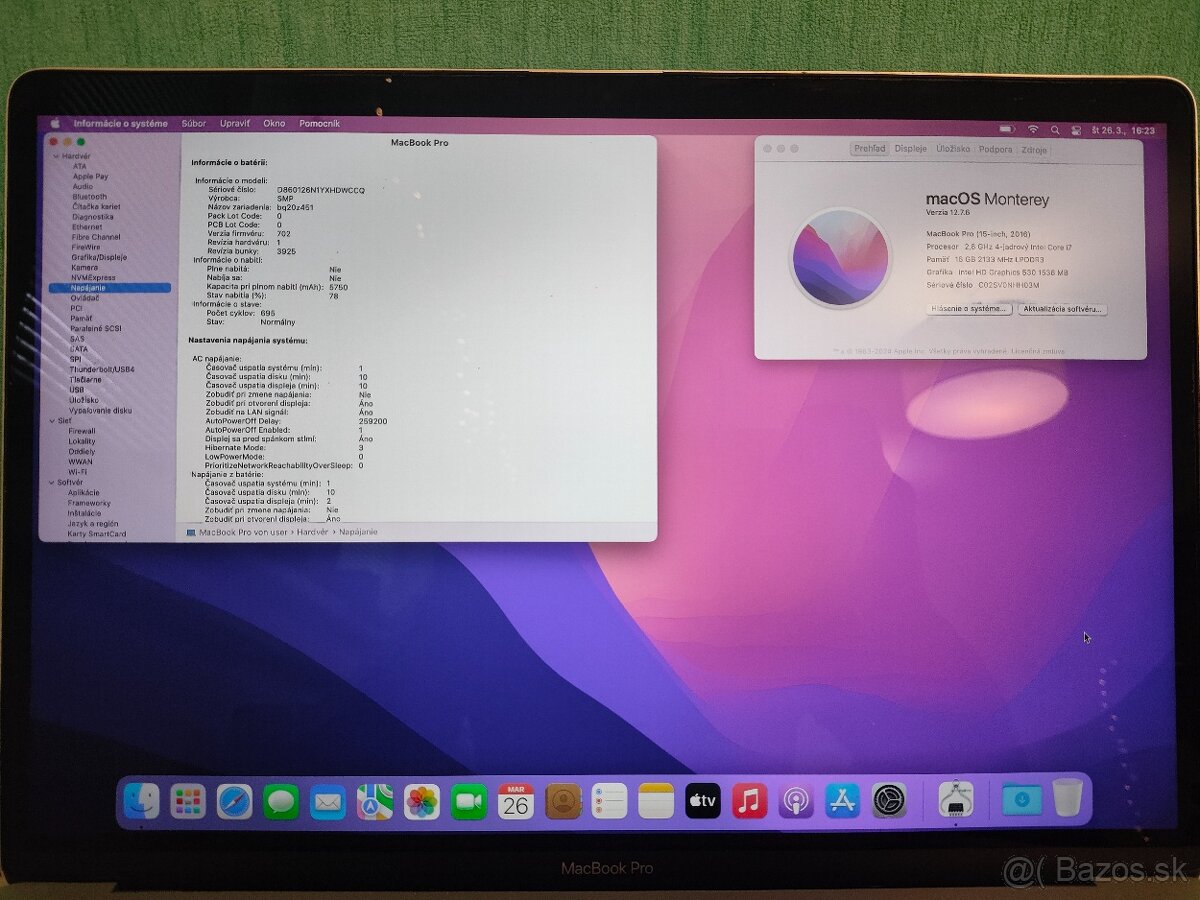Switch to the Displeje tab
Viewport: 1200px width, 900px height.
click(x=911, y=149)
